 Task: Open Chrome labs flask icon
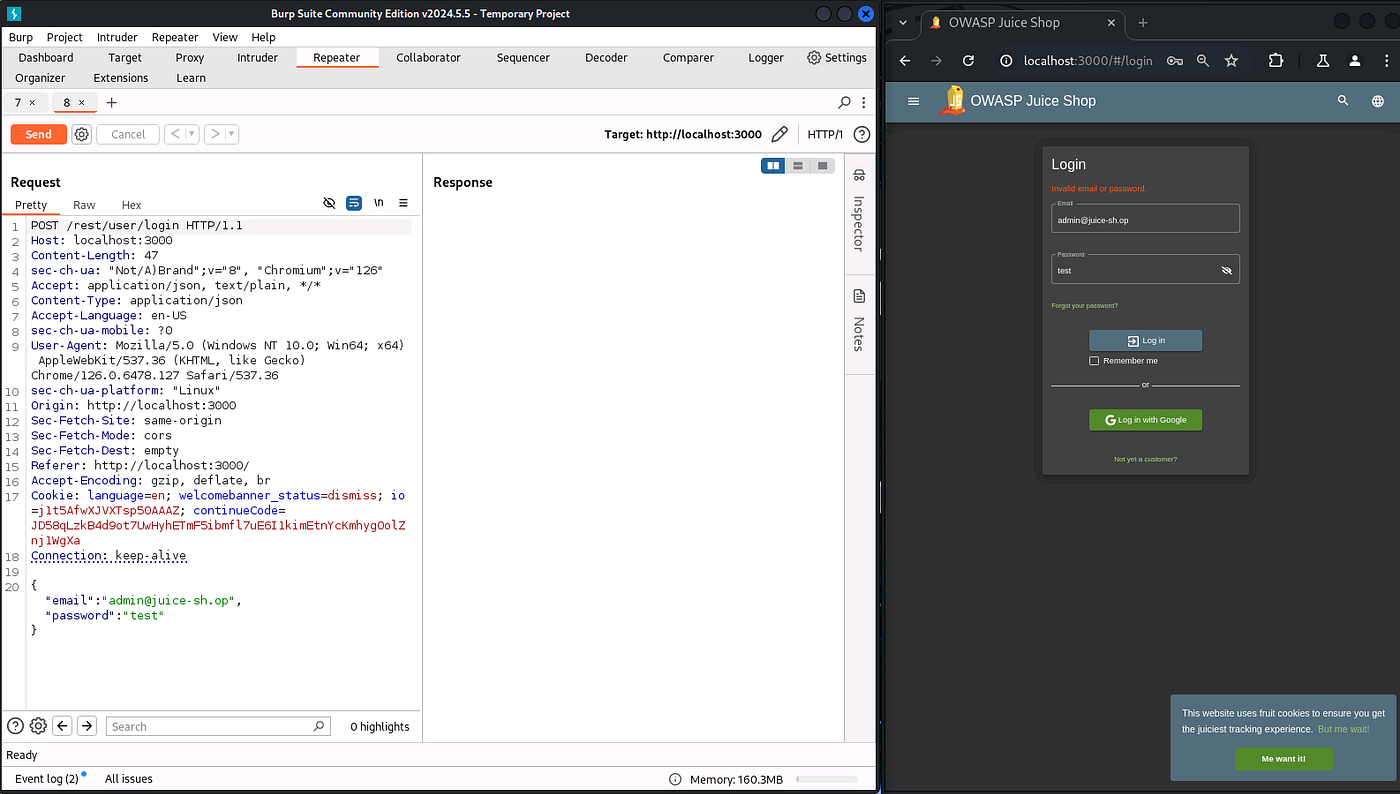pos(1322,61)
